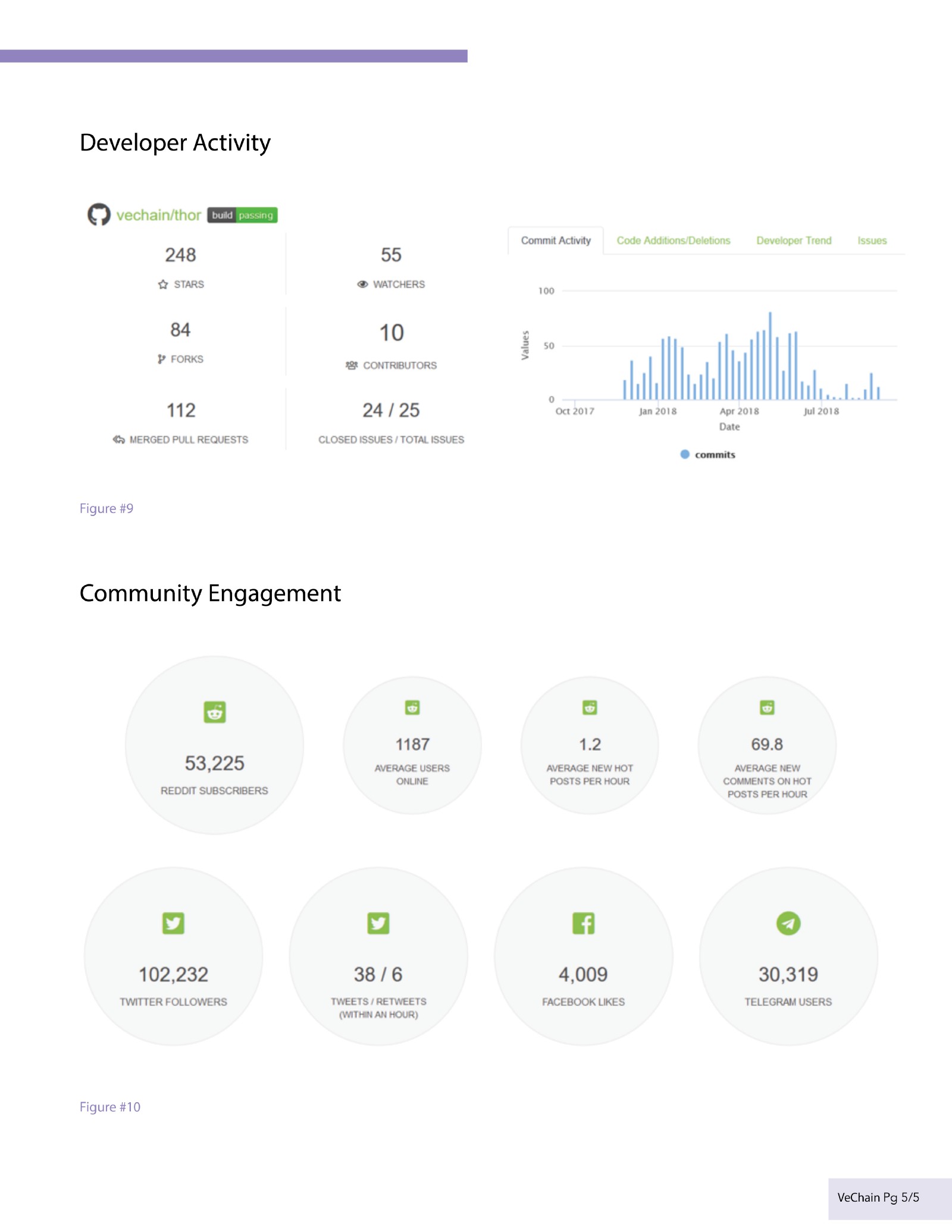Open the vechain/thor repository link
The image size is (952, 1232).
(158, 215)
